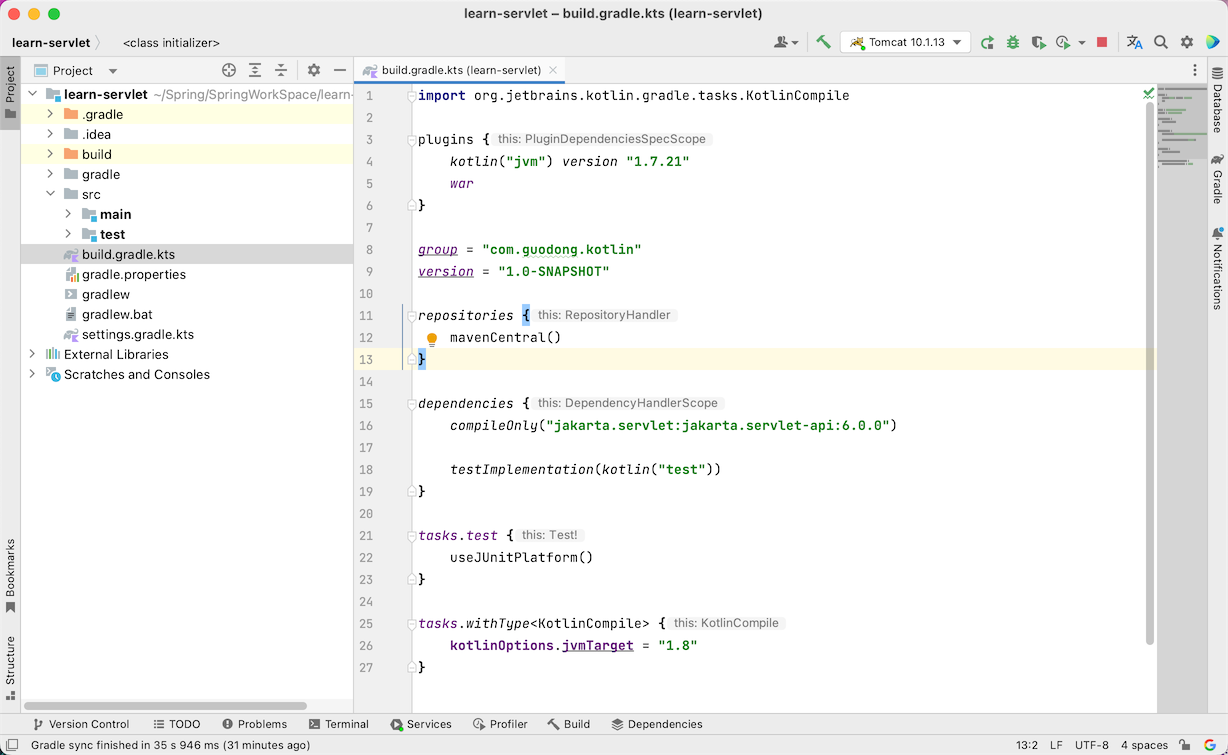
Task: Open search with the magnifier icon
Action: pyautogui.click(x=1160, y=42)
